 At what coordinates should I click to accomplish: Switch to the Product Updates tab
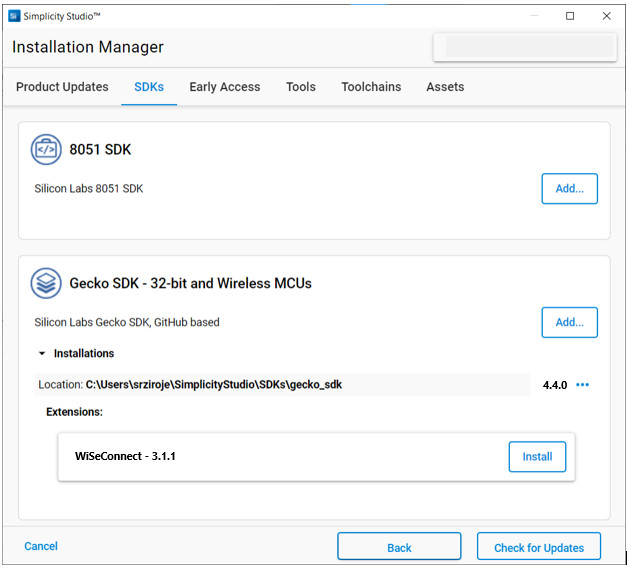pyautogui.click(x=62, y=87)
